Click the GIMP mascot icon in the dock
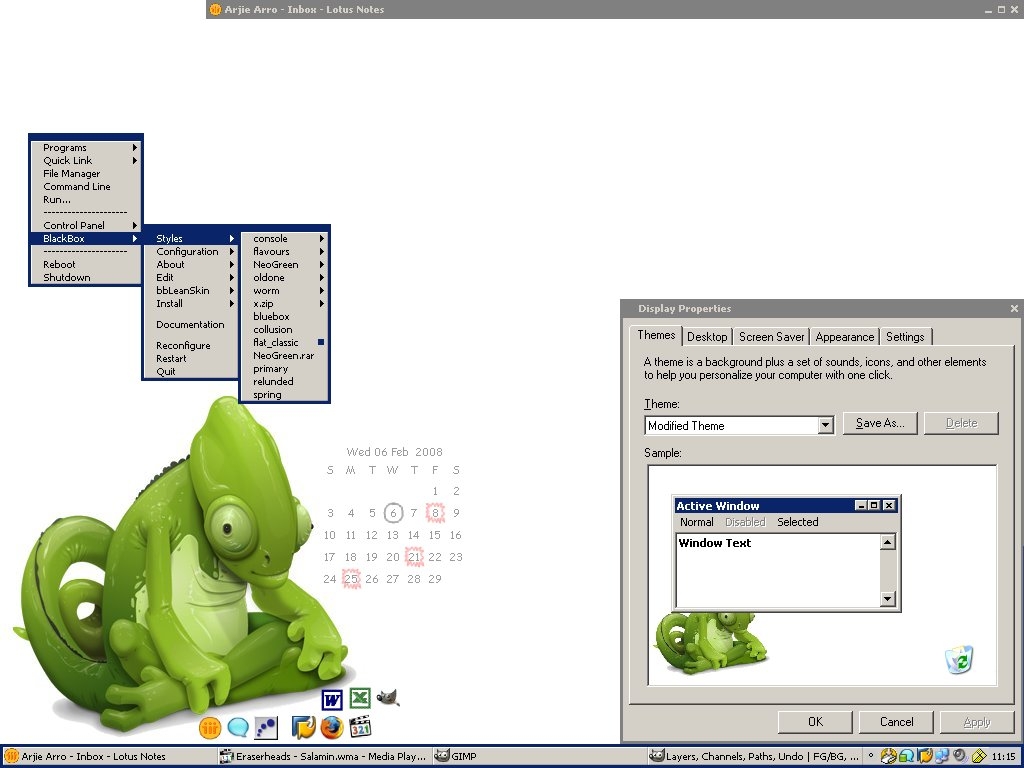 coord(388,698)
